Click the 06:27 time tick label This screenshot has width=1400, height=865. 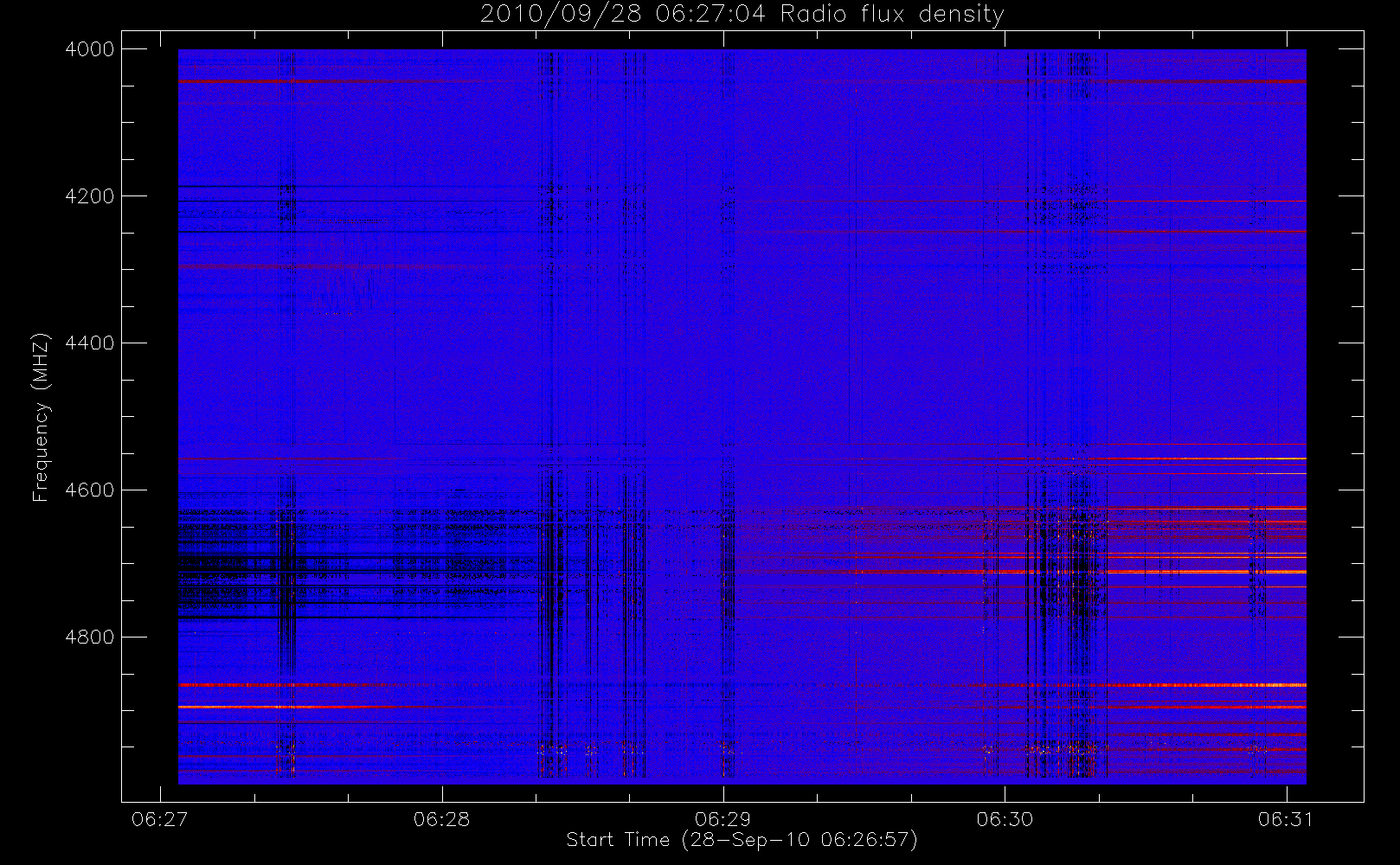pos(160,819)
